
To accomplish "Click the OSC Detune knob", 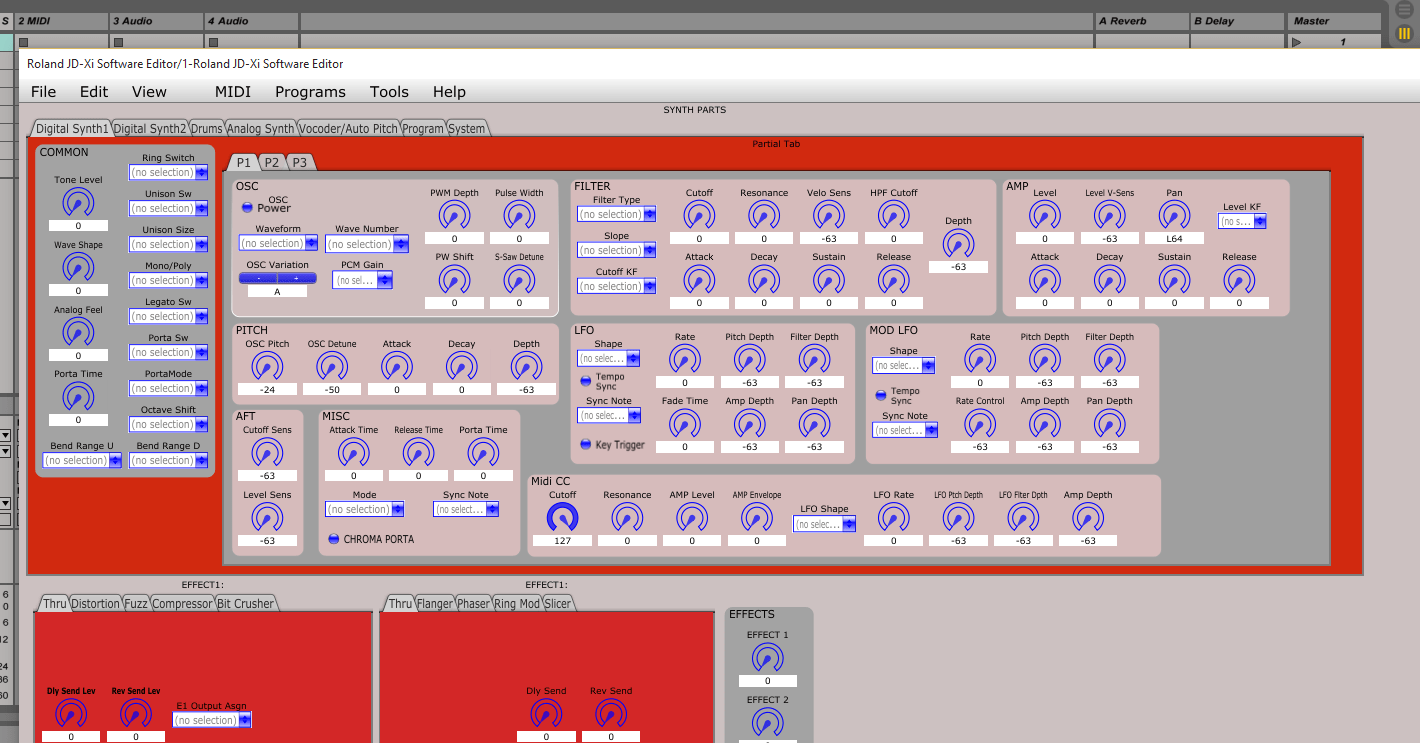I will 332,367.
